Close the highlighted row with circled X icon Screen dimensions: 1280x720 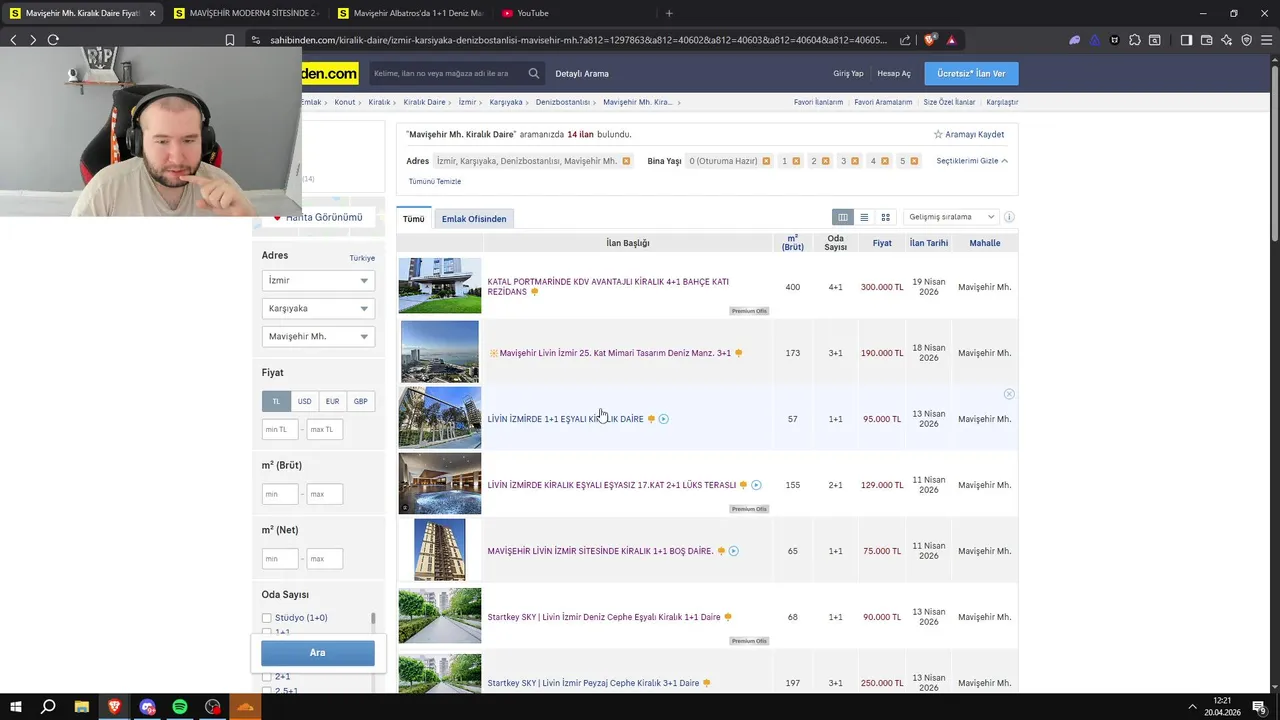coord(1009,394)
